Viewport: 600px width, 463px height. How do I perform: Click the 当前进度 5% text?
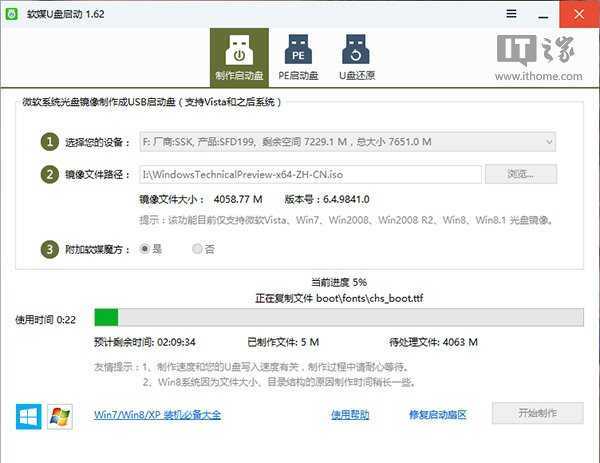(x=339, y=282)
